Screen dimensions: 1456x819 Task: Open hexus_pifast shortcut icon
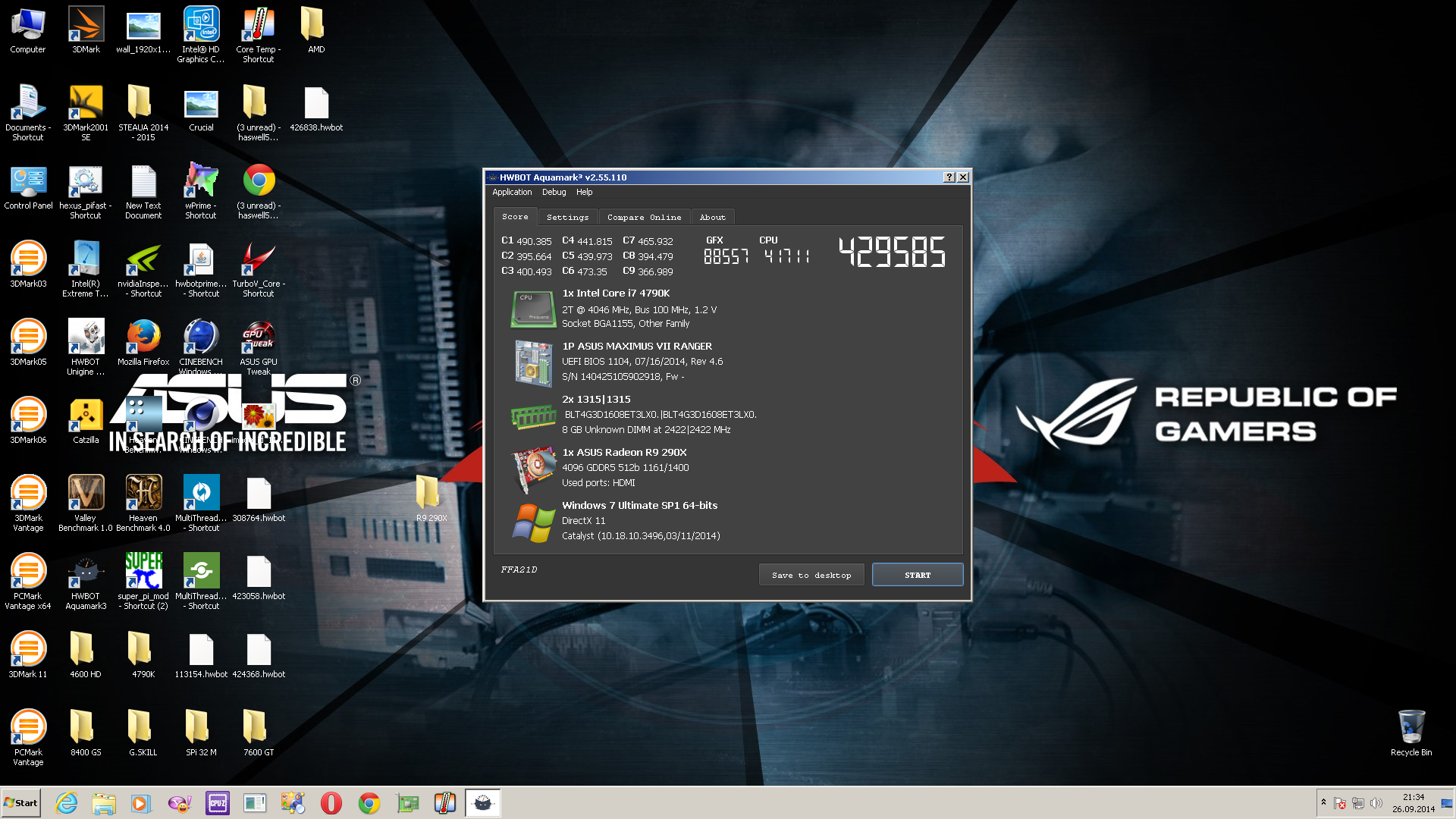coord(86,191)
